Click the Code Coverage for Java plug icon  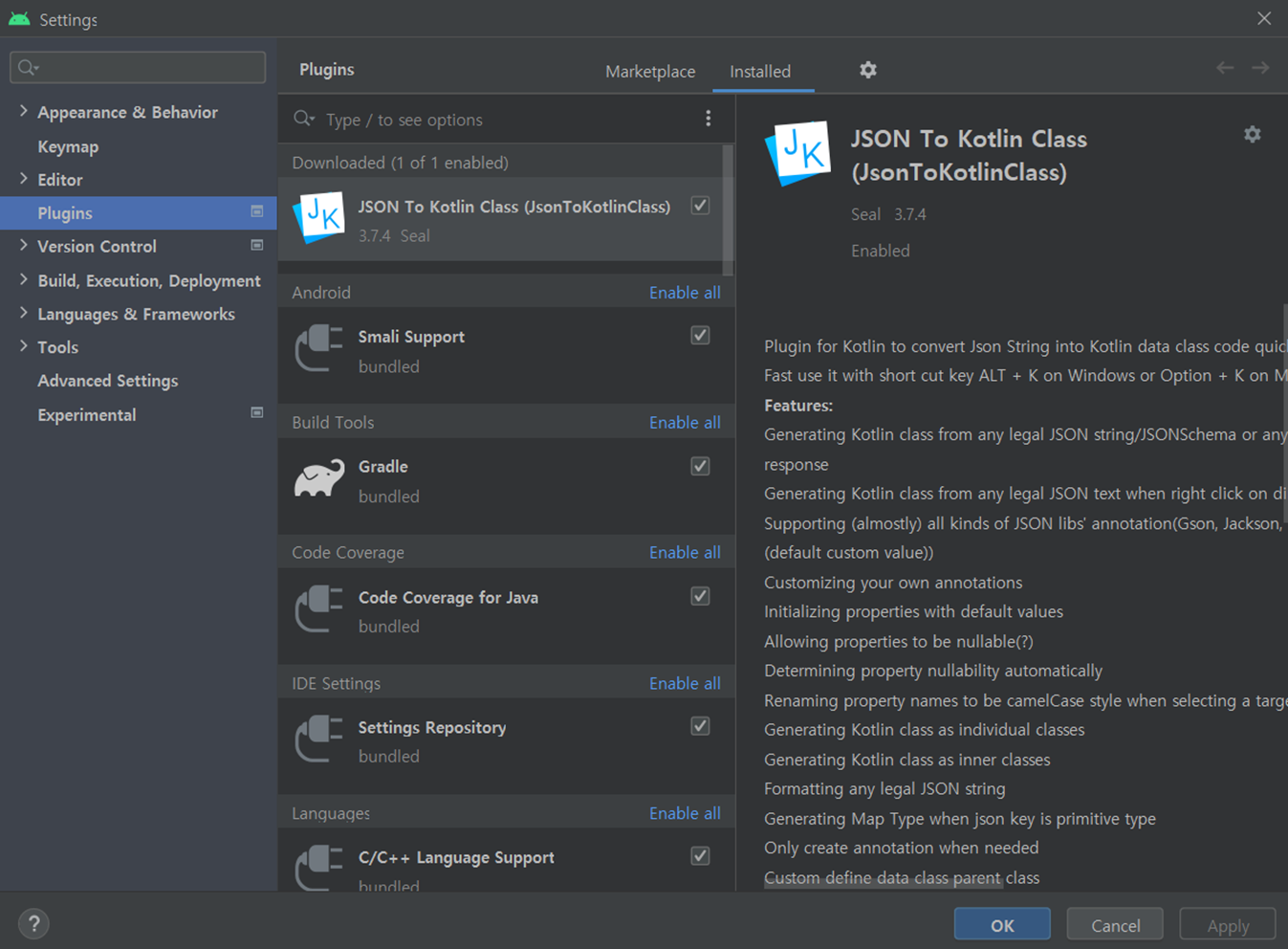(x=319, y=608)
